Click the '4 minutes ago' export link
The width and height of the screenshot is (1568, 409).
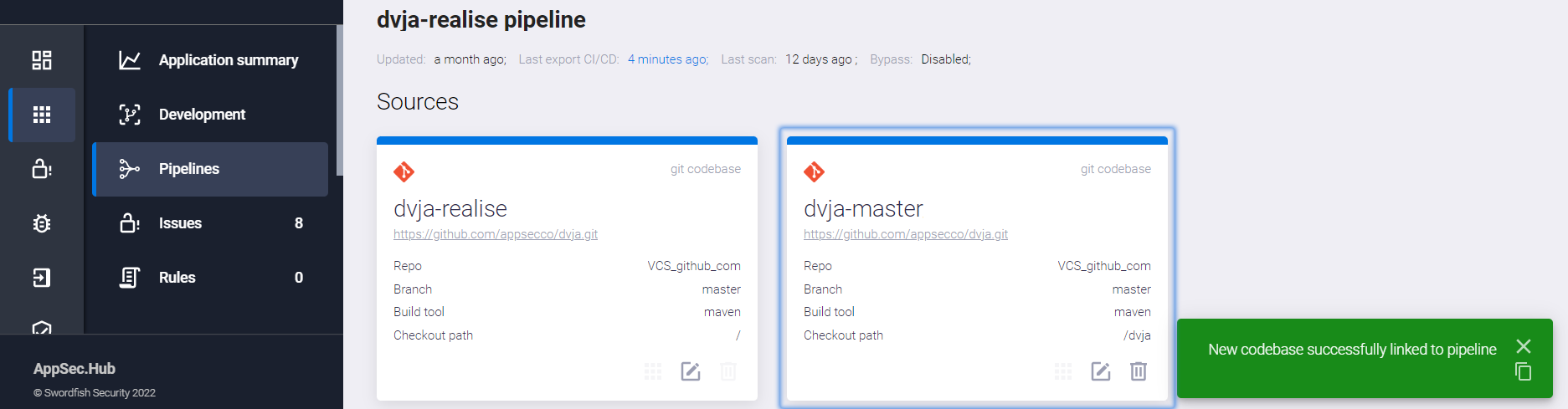click(667, 59)
